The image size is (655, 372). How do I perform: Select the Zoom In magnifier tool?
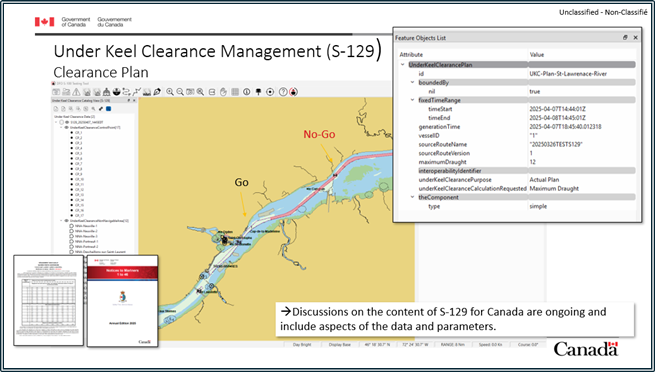tap(170, 92)
